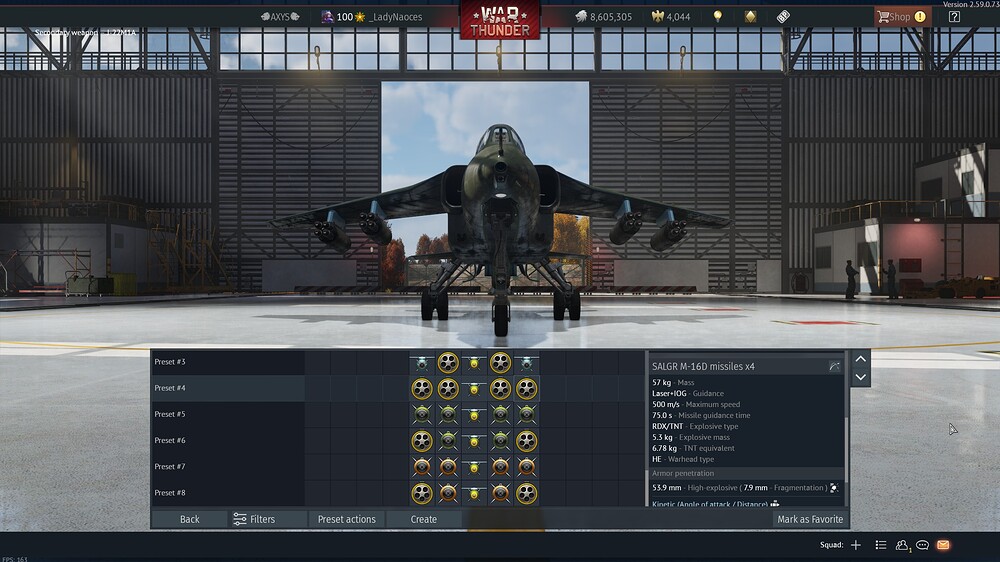
Task: Click Preset #7 leftmost orange bomb icon
Action: click(422, 467)
